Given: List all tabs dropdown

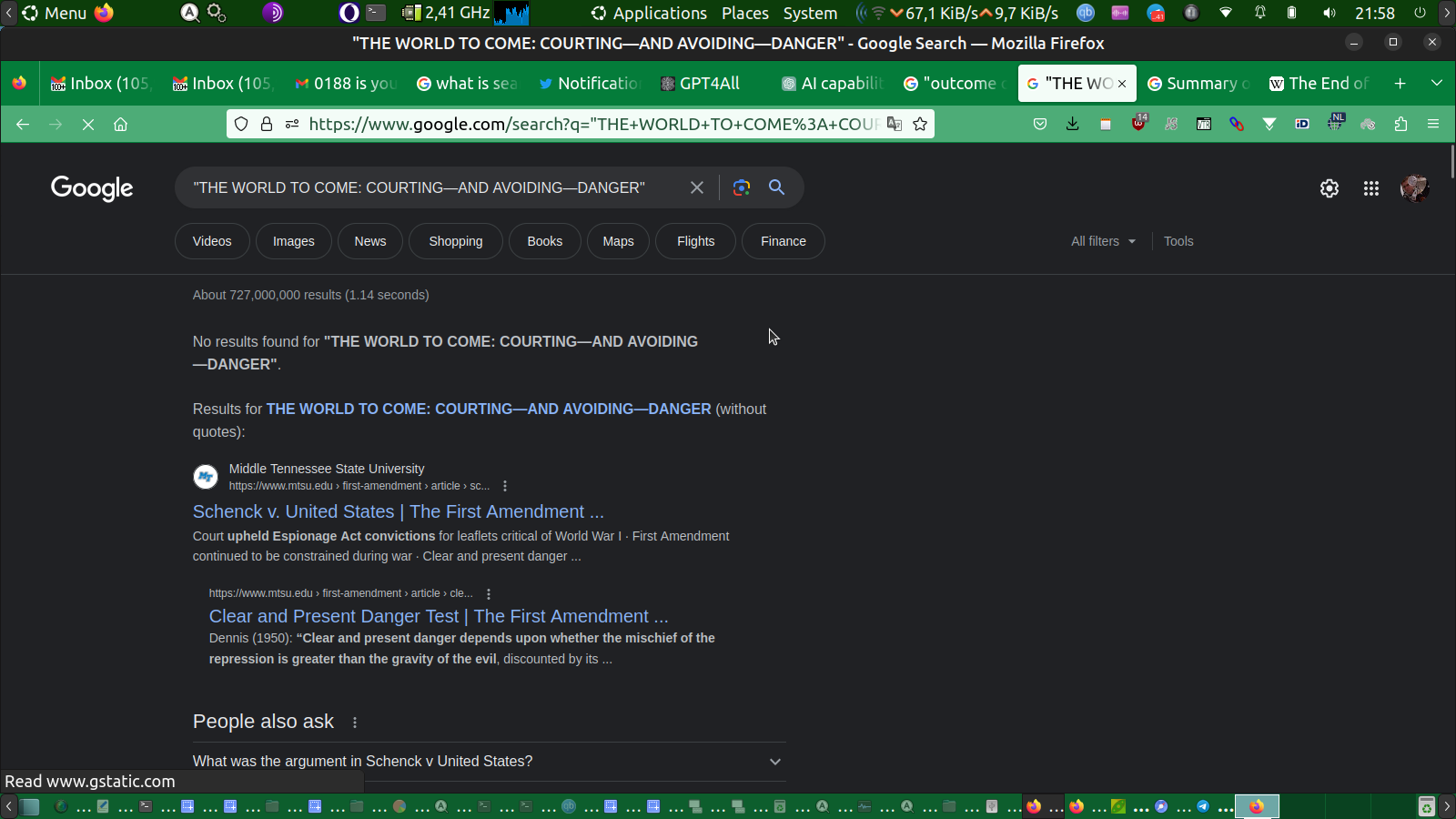Looking at the screenshot, I should click(x=1437, y=83).
